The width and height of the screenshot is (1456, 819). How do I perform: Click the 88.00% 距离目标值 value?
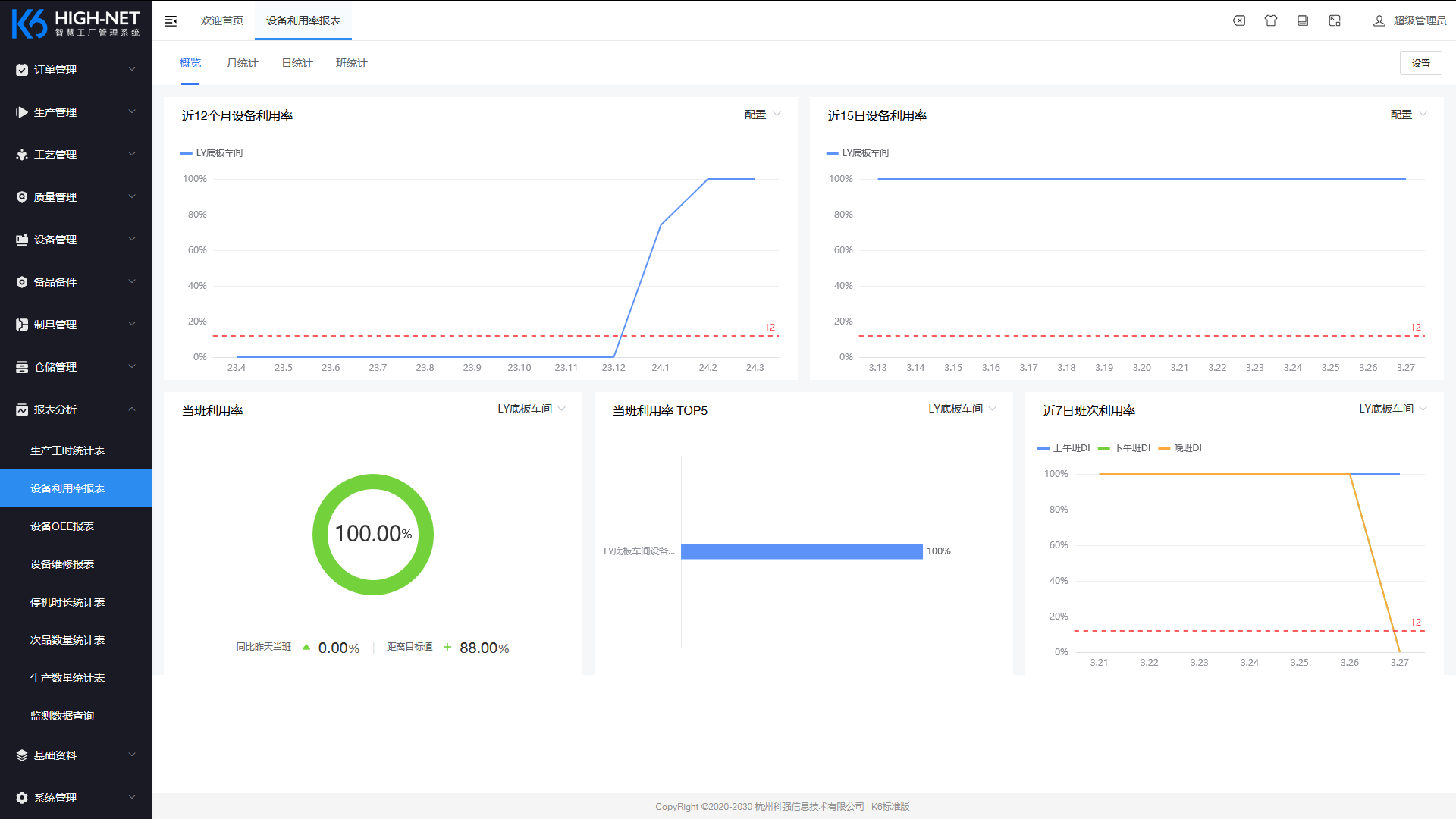pyautogui.click(x=484, y=648)
